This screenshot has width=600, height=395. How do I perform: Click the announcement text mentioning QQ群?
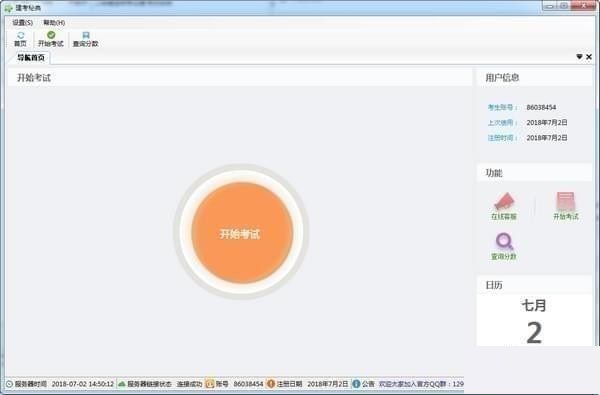tap(421, 384)
